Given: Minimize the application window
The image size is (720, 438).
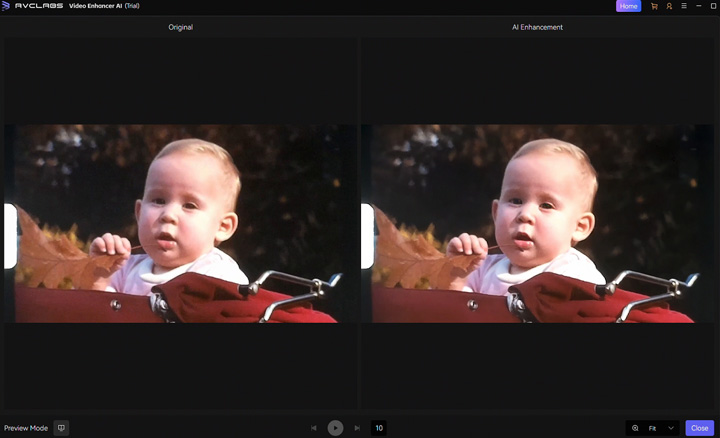Looking at the screenshot, I should coord(698,6).
